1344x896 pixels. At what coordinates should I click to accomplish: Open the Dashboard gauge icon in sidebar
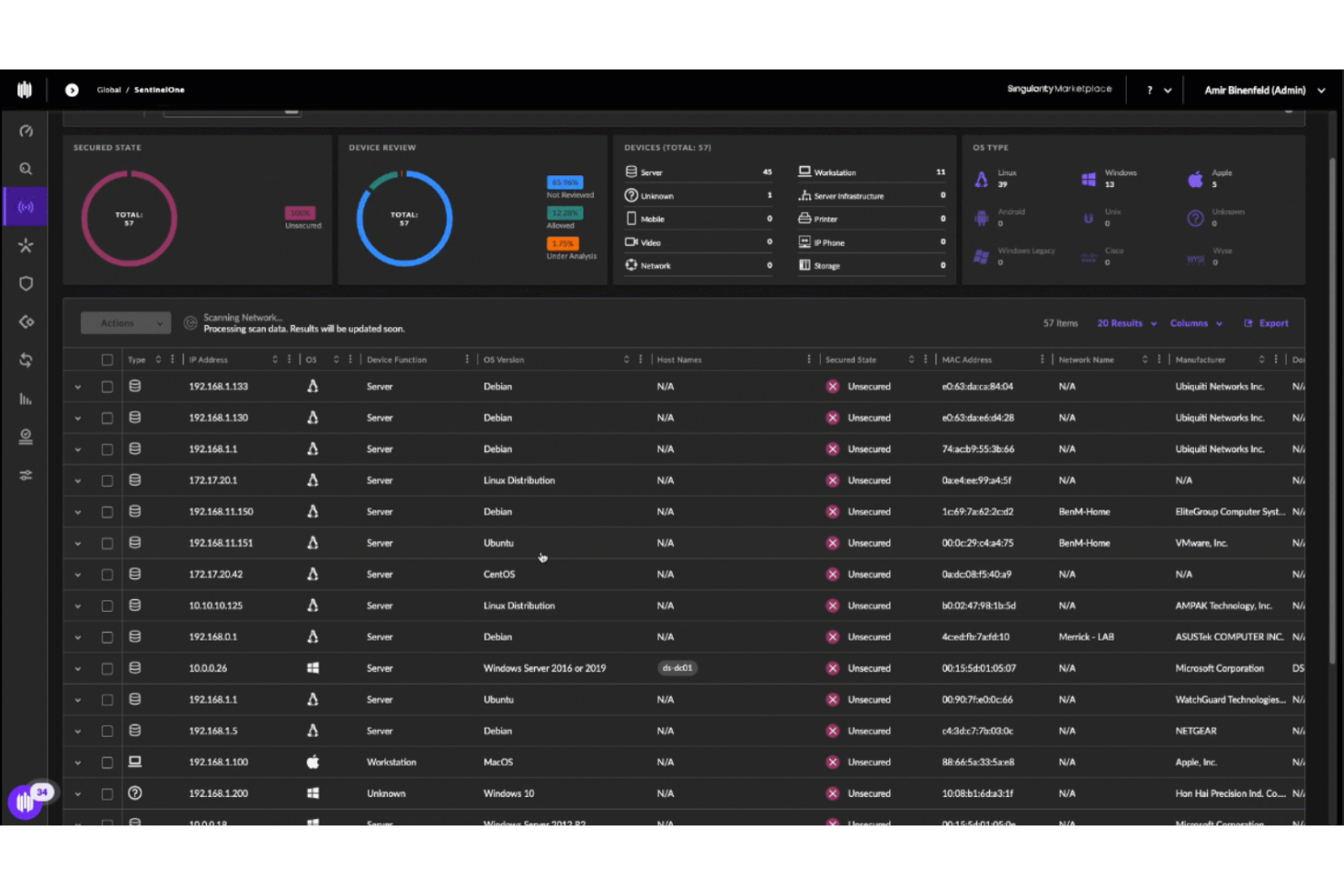pos(25,130)
